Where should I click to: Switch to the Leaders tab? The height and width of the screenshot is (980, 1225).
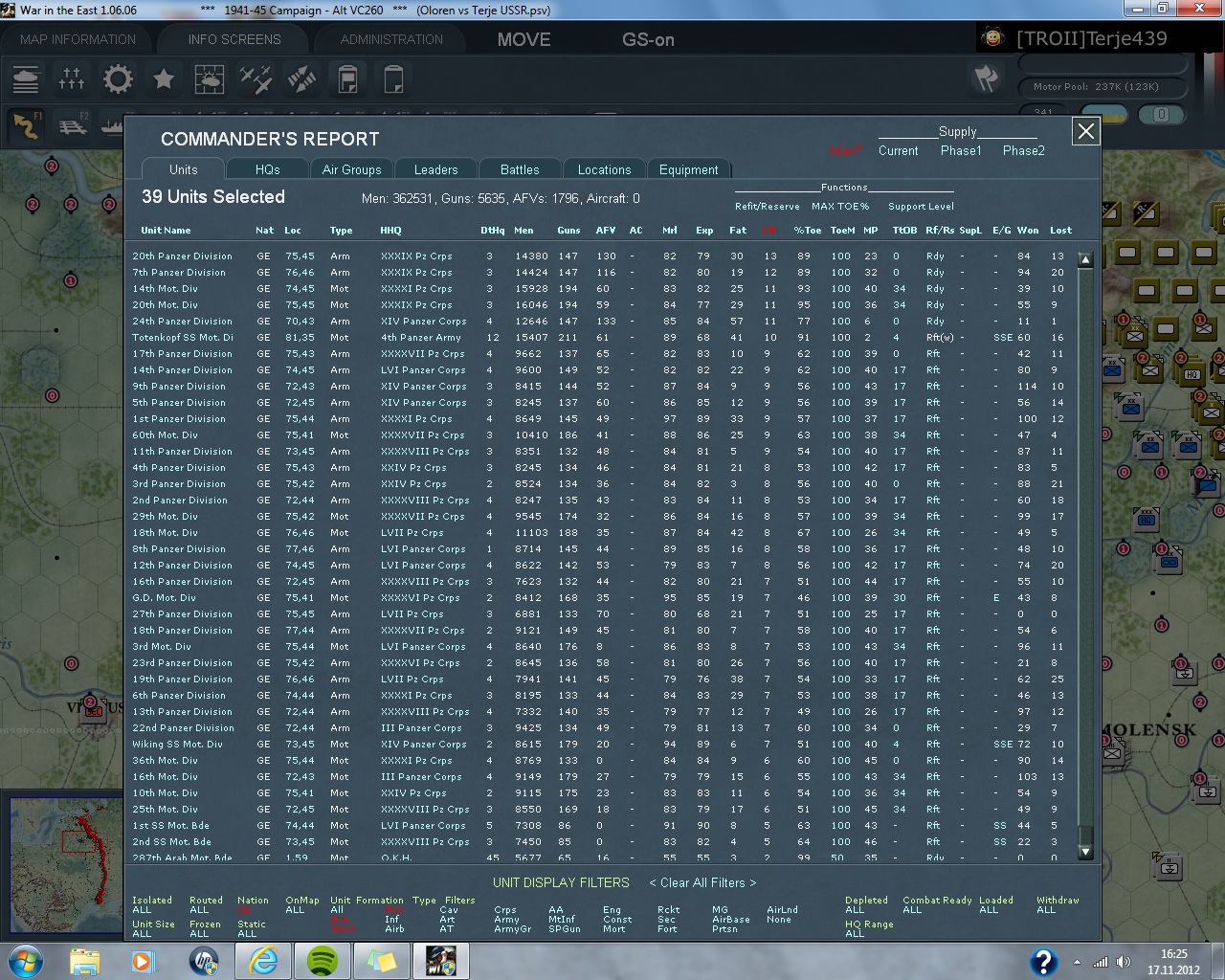coord(435,169)
